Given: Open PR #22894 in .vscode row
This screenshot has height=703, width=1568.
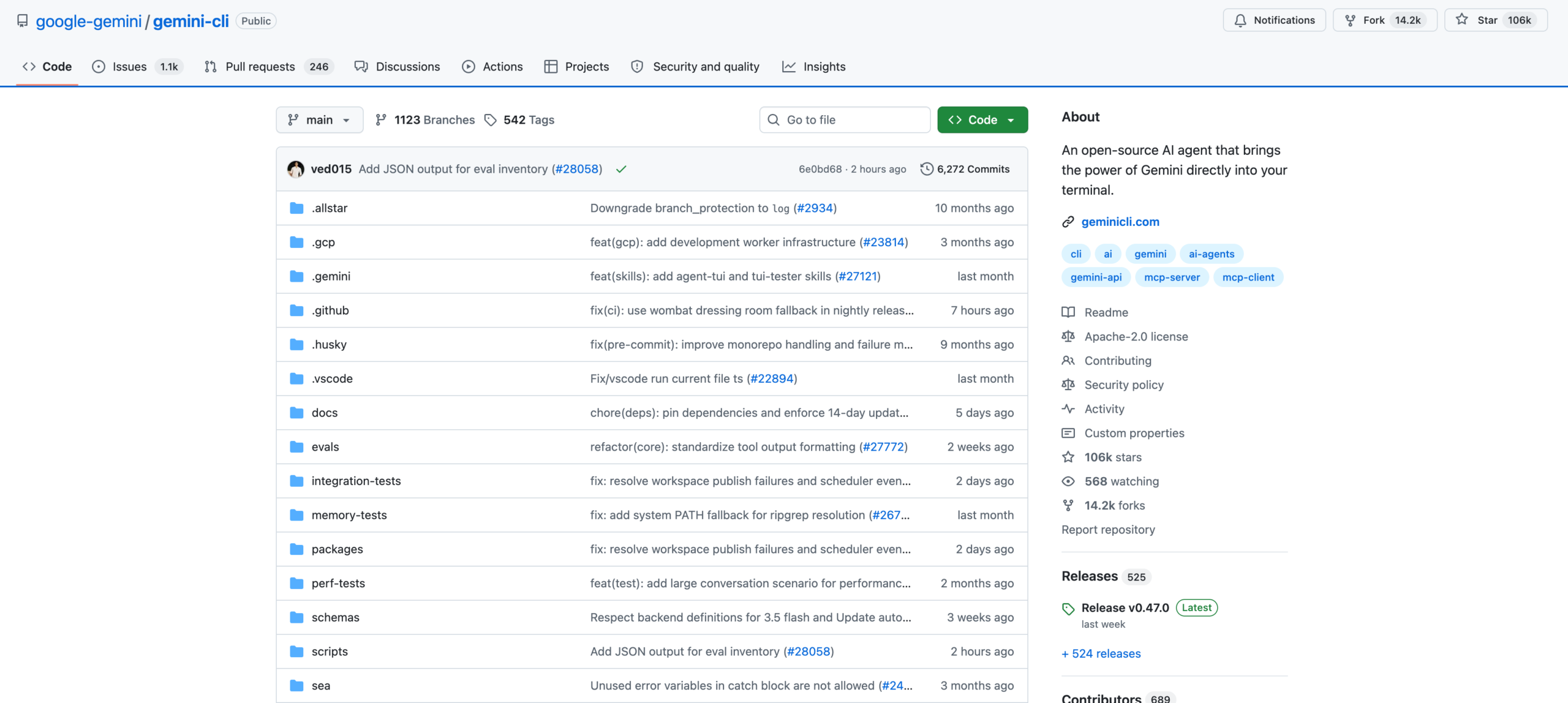Looking at the screenshot, I should click(772, 379).
